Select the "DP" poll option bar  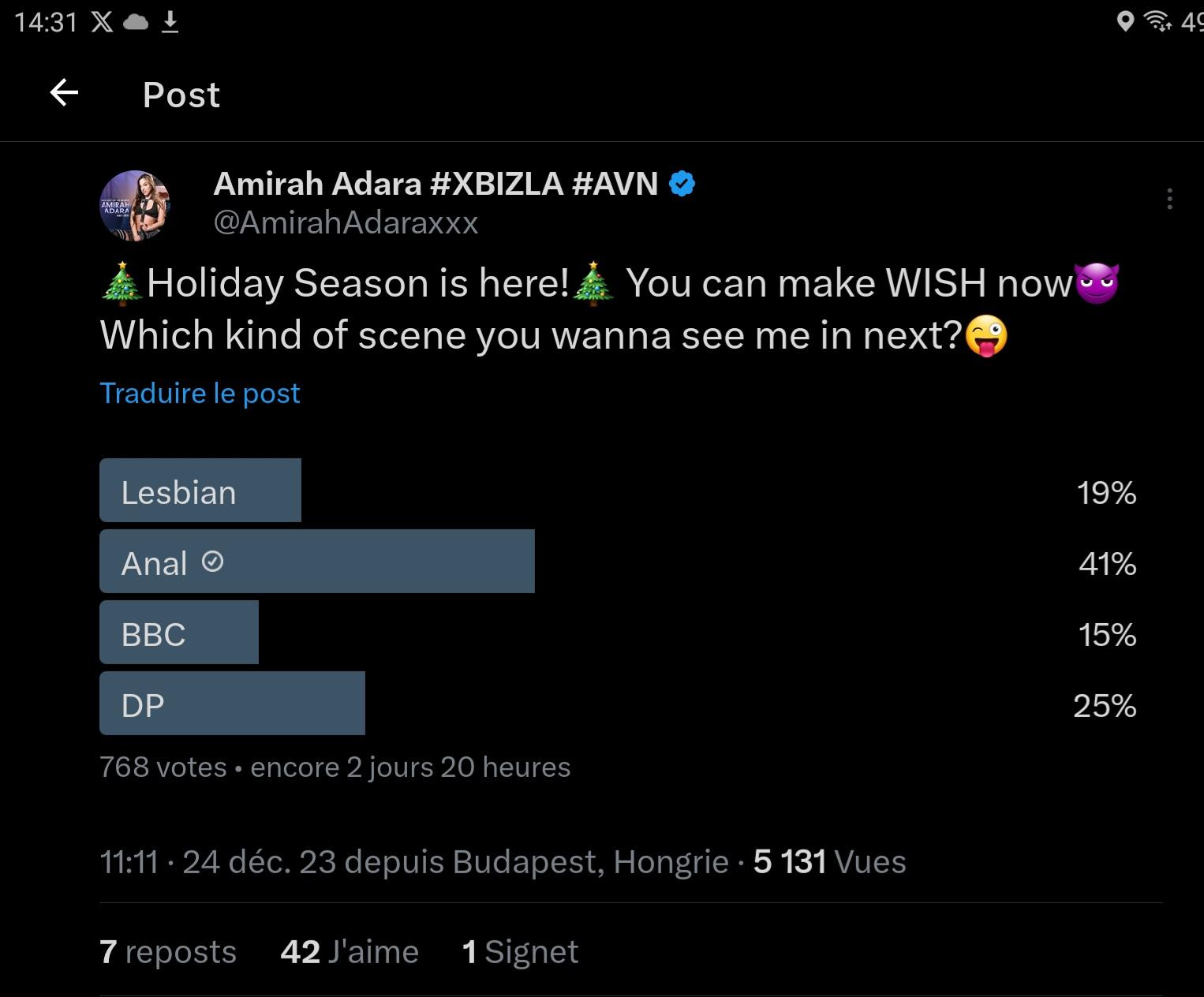pos(232,704)
